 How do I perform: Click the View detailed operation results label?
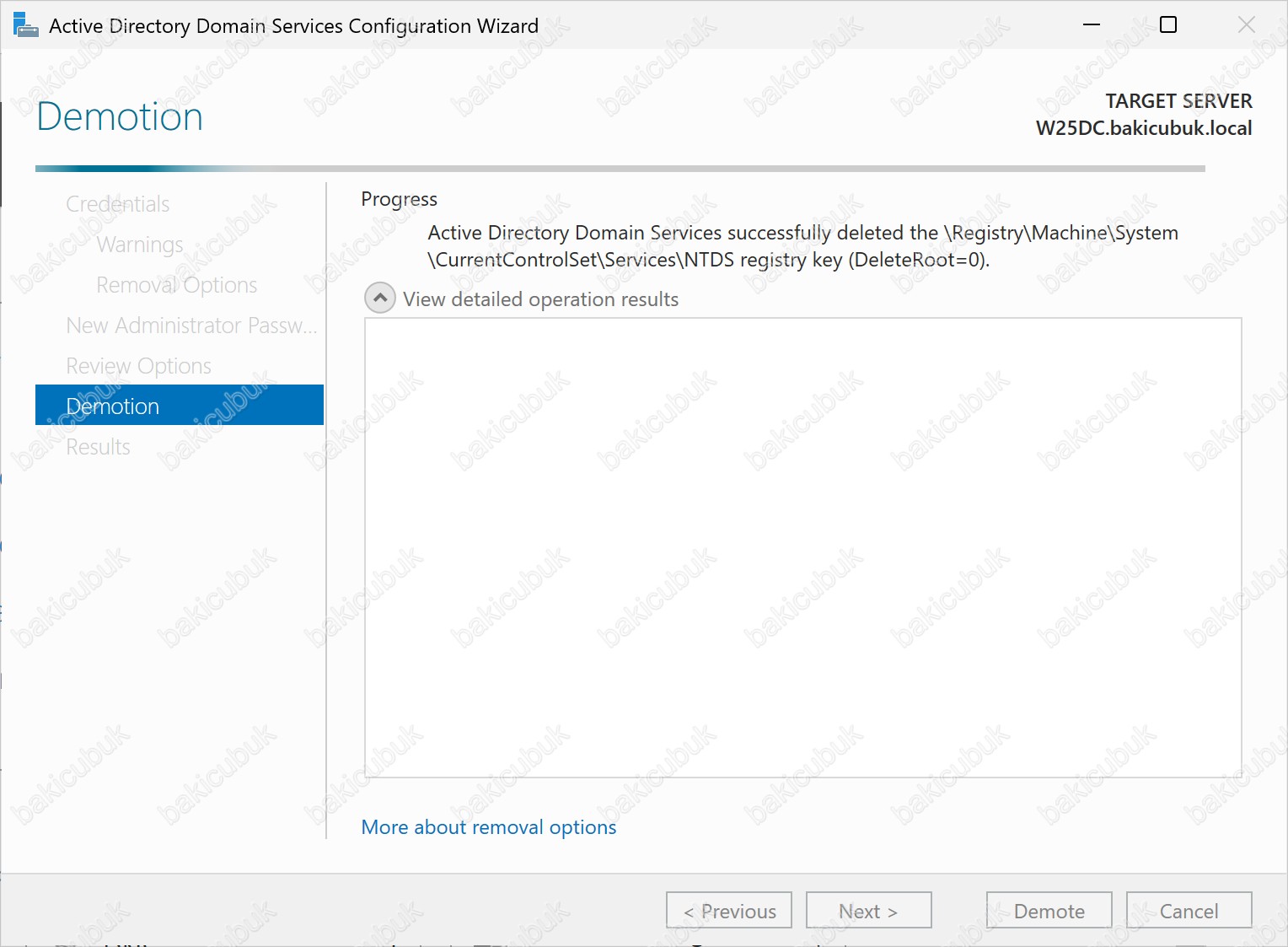[x=540, y=299]
